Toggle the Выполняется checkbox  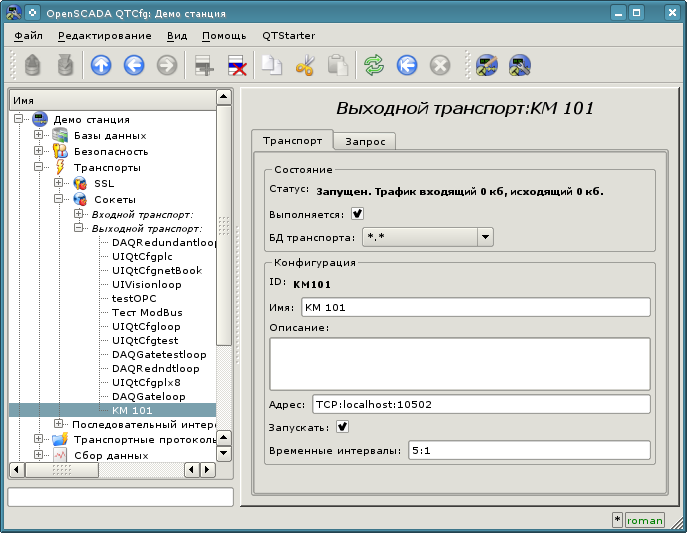[x=357, y=214]
